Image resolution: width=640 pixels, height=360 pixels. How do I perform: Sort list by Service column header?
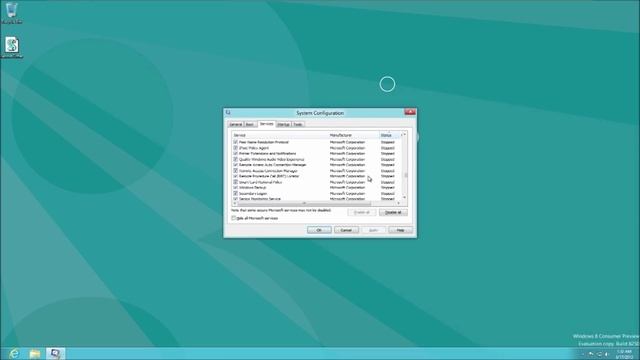coord(280,135)
